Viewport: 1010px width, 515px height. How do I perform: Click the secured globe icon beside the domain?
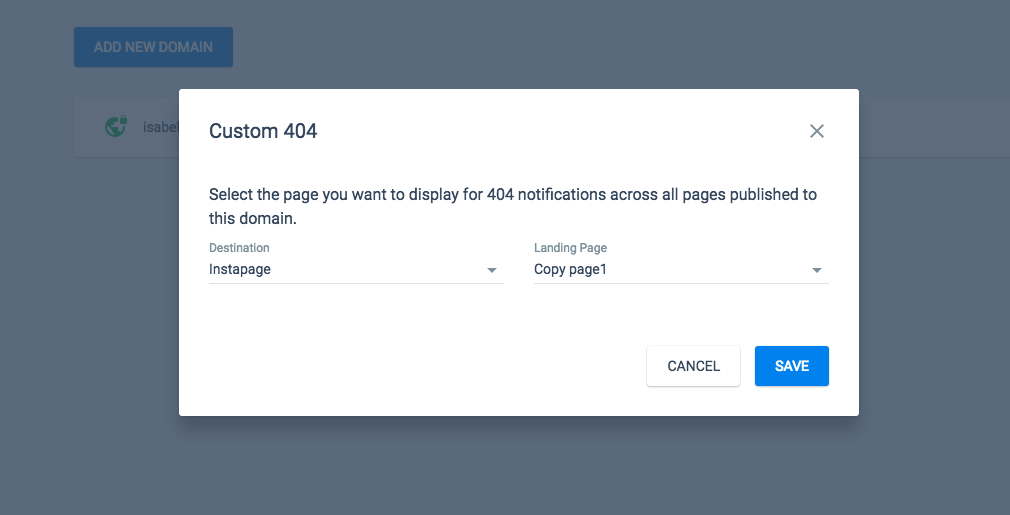(x=116, y=126)
